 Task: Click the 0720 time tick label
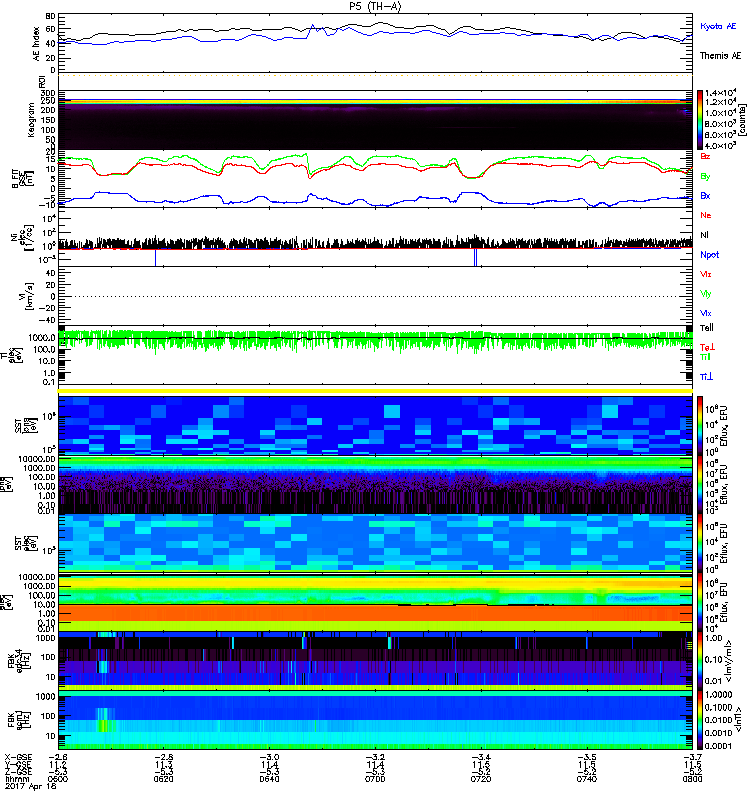[481, 779]
